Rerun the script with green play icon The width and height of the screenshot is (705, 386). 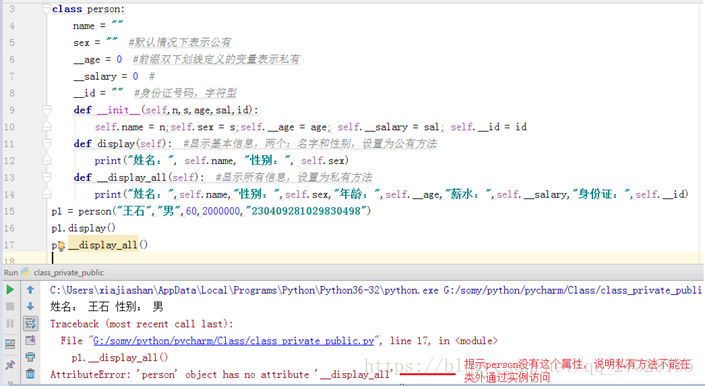point(10,290)
